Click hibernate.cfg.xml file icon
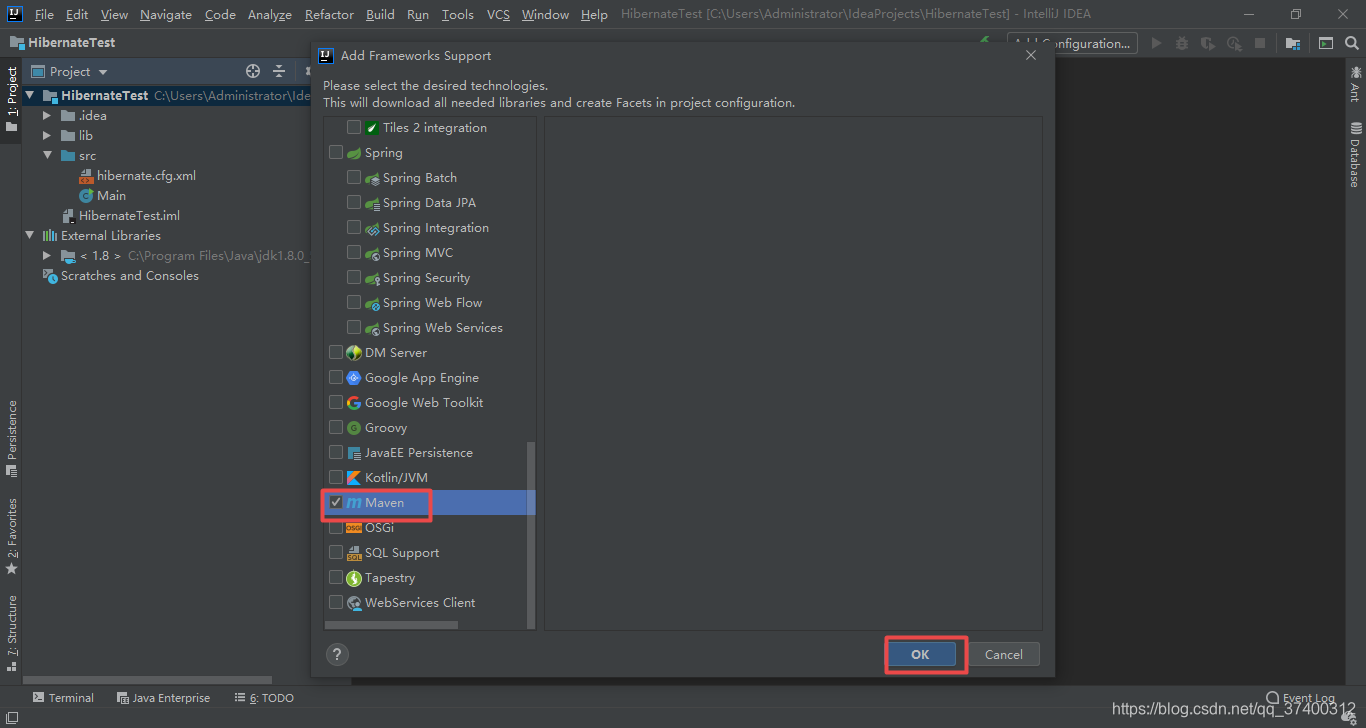This screenshot has width=1366, height=728. [x=87, y=176]
